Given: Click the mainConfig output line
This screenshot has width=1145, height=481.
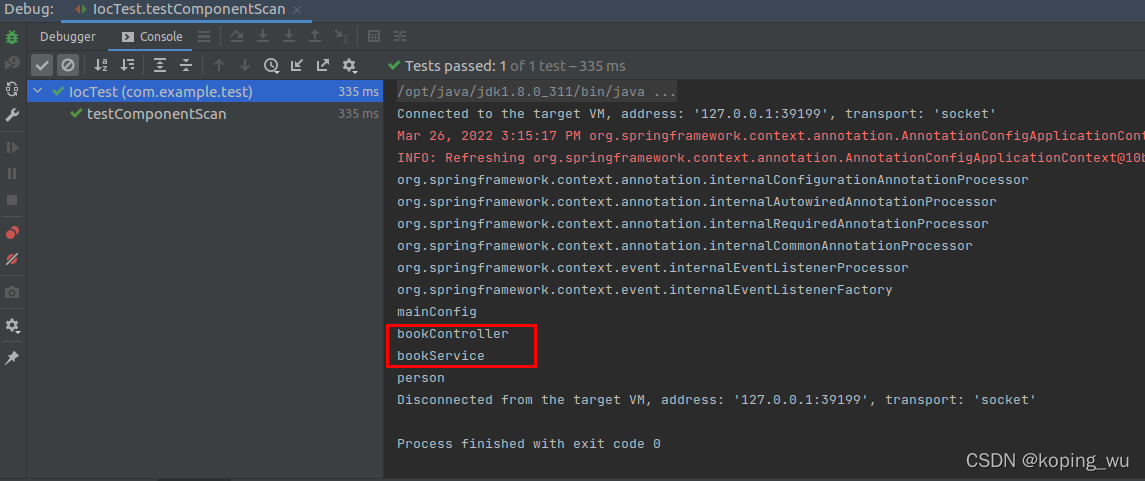Looking at the screenshot, I should (x=437, y=312).
